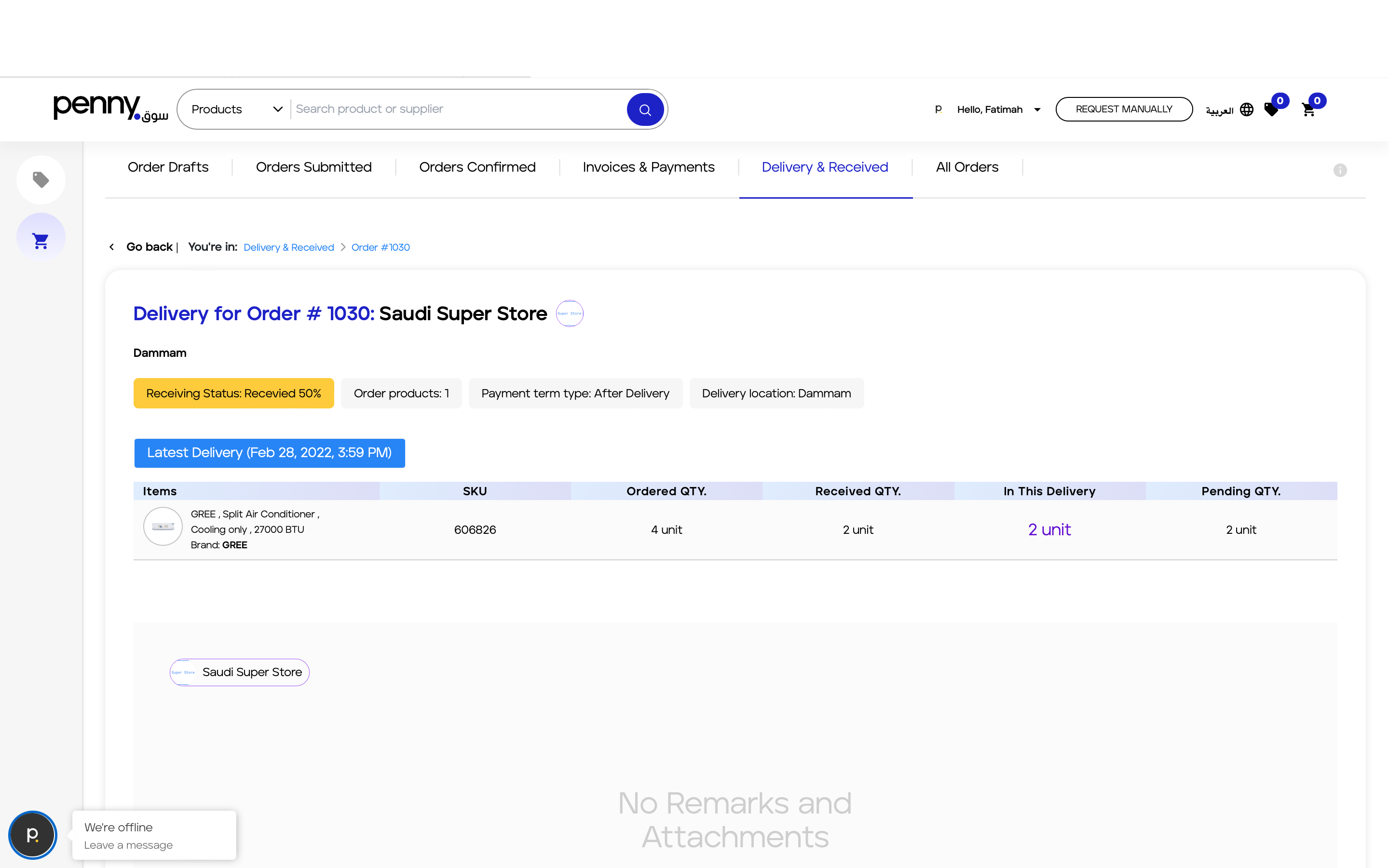
Task: Click the Ordered QTY. column header
Action: (667, 491)
